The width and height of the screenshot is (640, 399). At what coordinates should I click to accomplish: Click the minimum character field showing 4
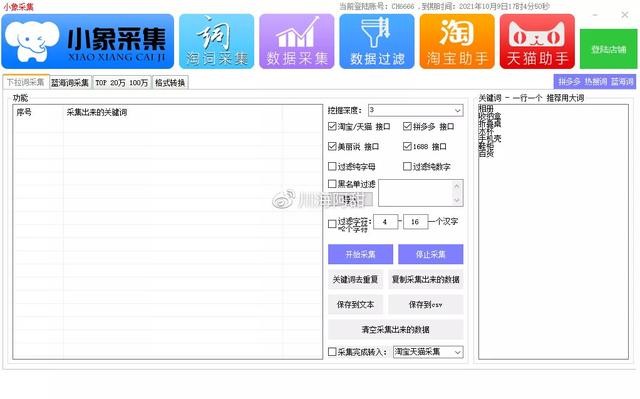[385, 222]
